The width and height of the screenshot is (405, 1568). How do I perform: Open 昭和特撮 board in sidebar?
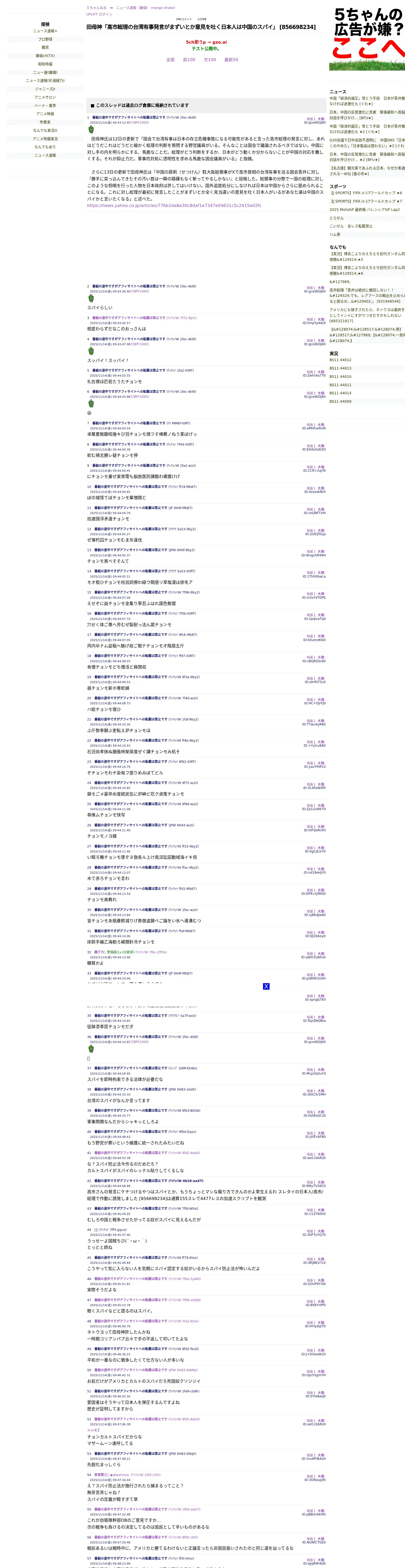(x=45, y=64)
